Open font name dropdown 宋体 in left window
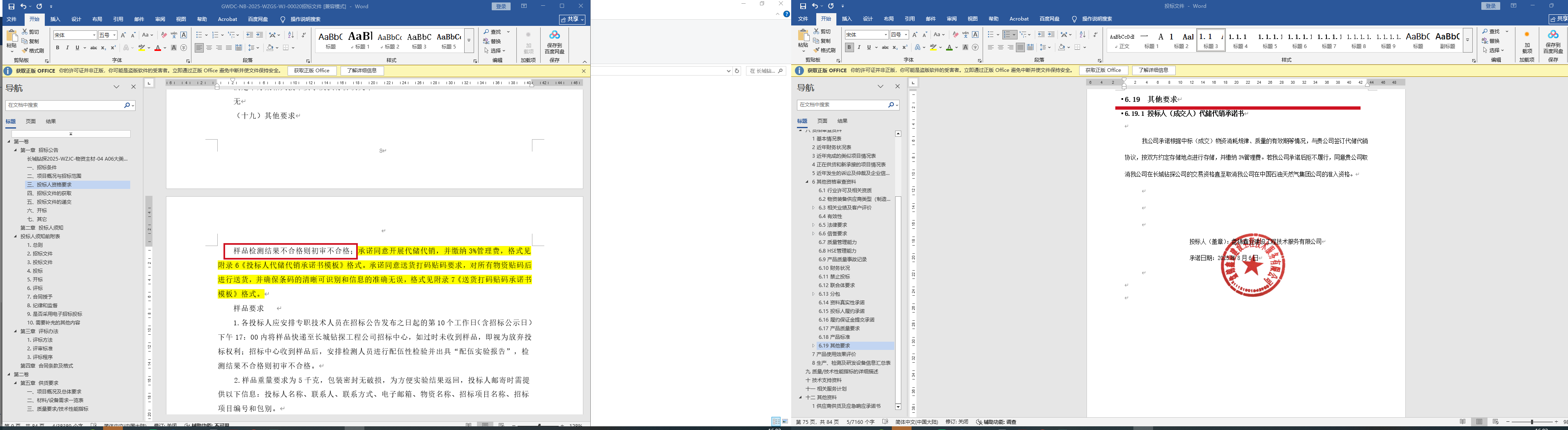This screenshot has width=1568, height=430. pos(94,35)
